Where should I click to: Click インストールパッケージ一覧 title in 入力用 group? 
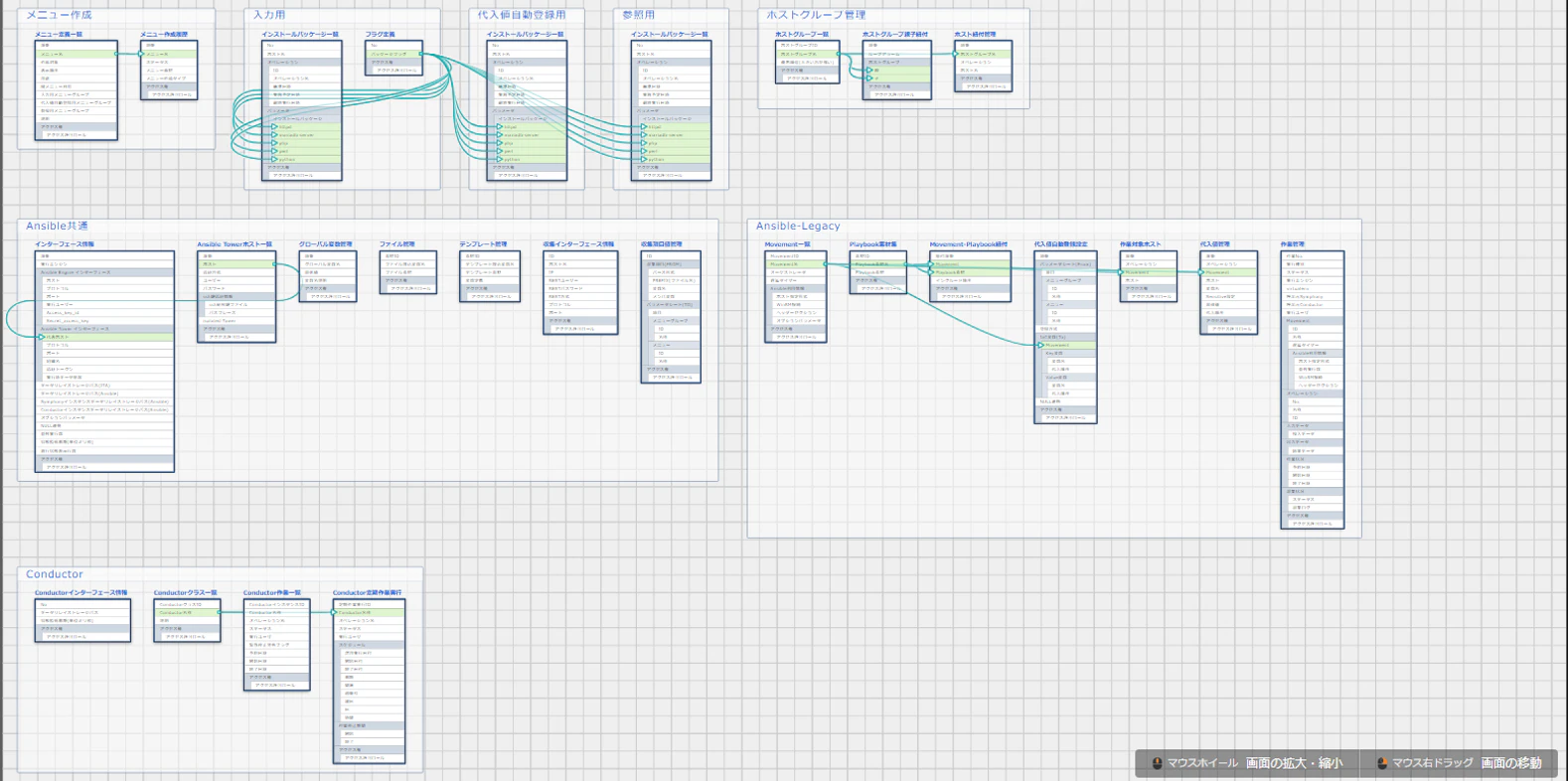click(x=300, y=35)
